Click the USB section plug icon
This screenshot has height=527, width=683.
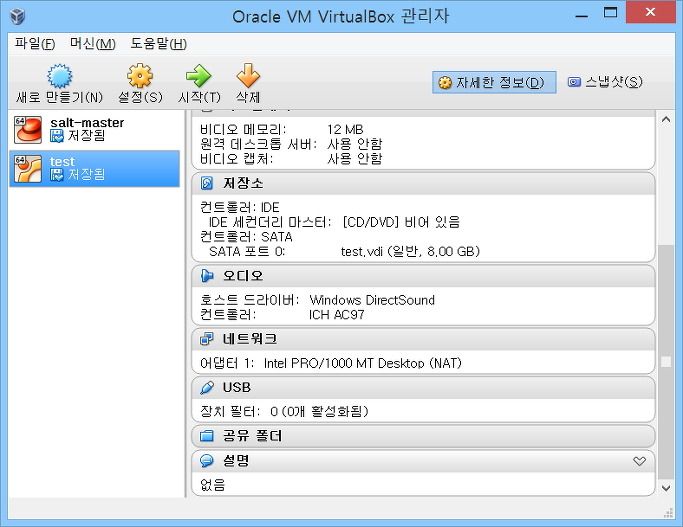point(207,388)
